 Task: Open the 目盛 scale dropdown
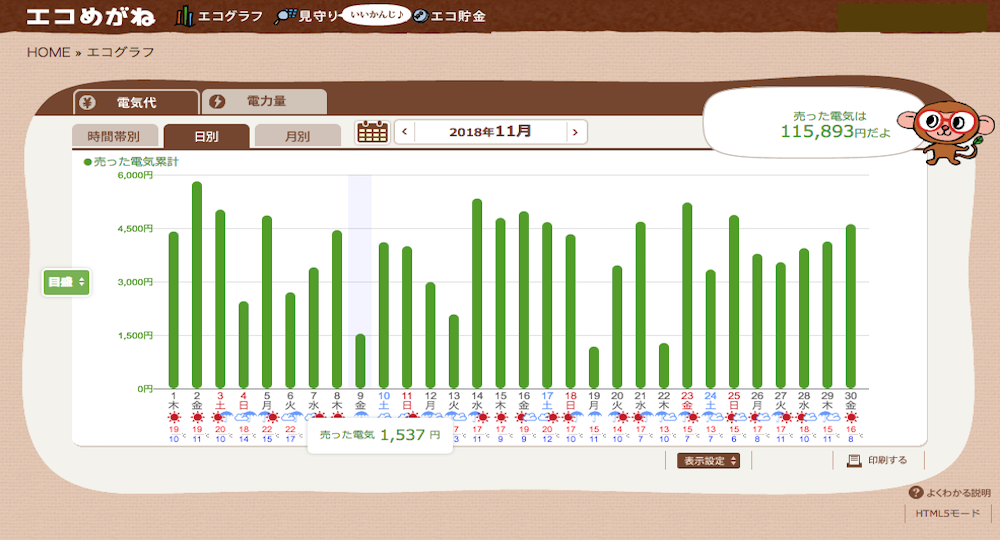point(66,282)
